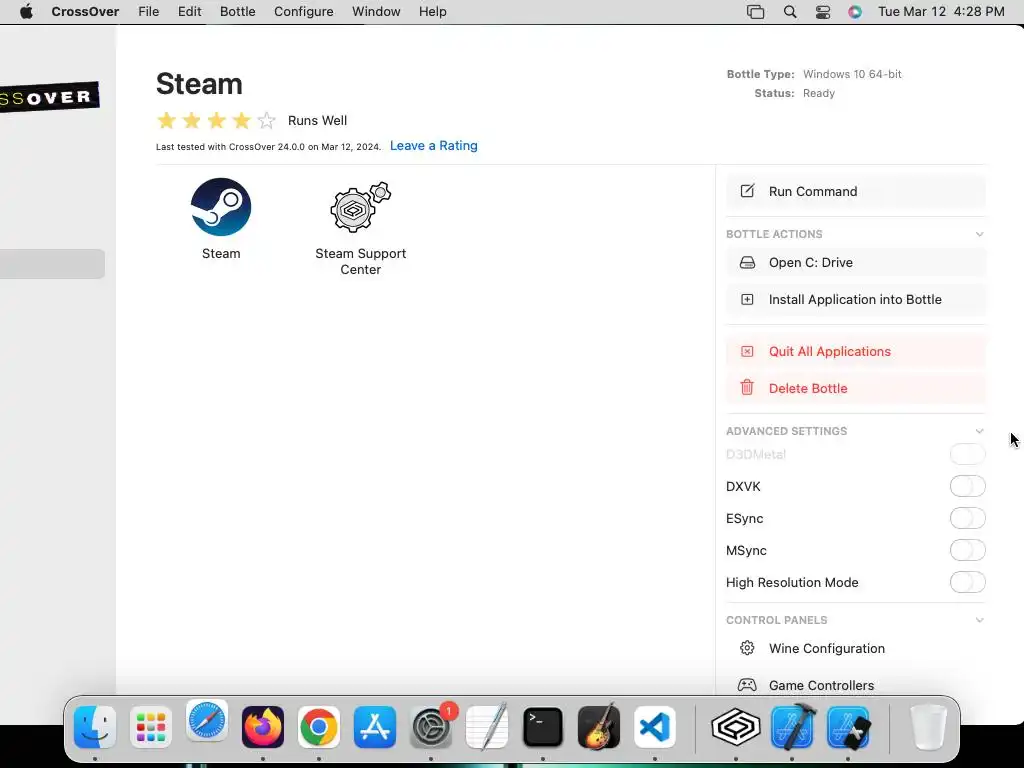The width and height of the screenshot is (1024, 768).
Task: Open the File menu
Action: pyautogui.click(x=148, y=12)
